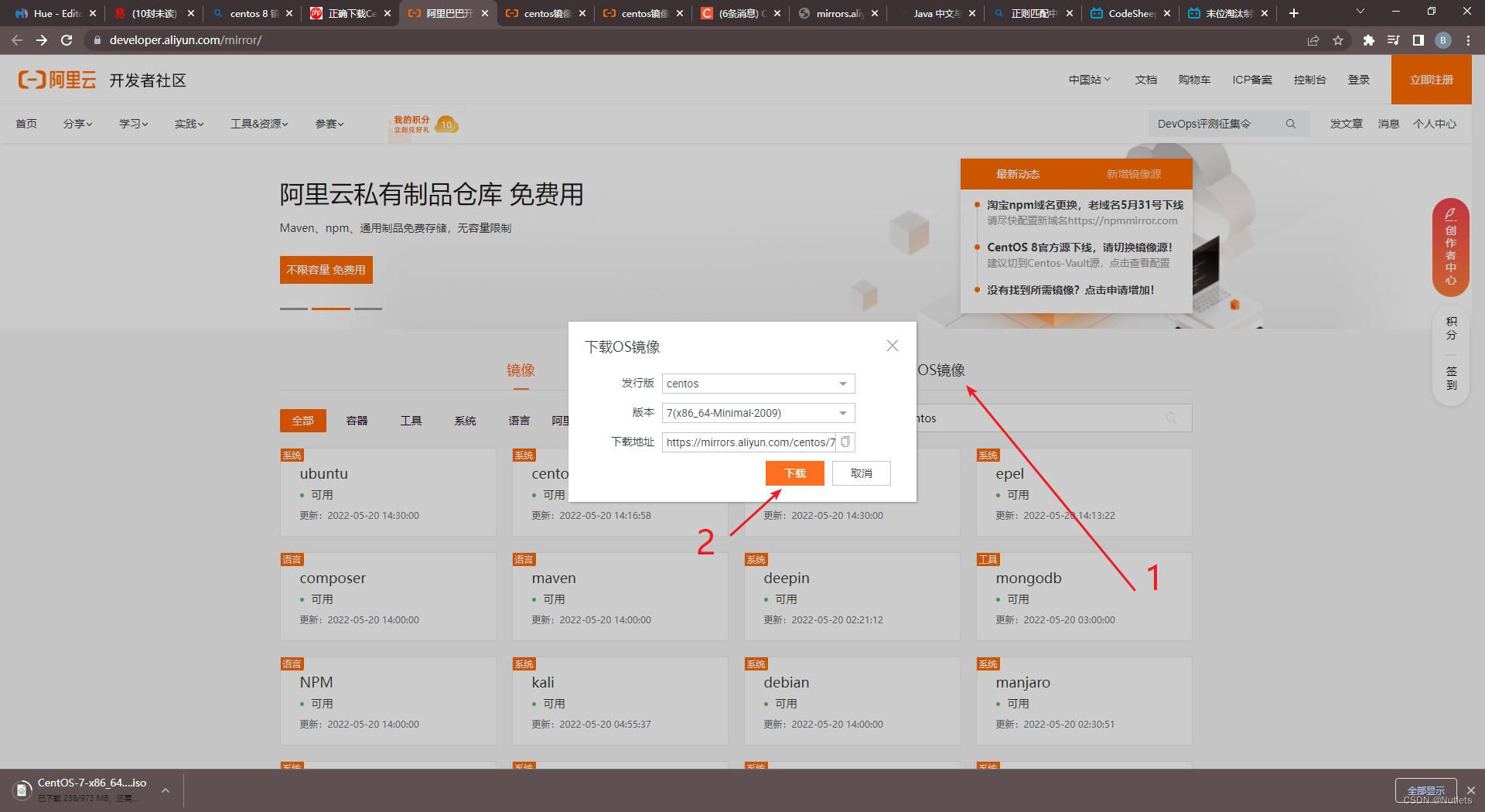1485x812 pixels.
Task: Click the CentOS iso file icon in downloads bar
Action: (22, 790)
